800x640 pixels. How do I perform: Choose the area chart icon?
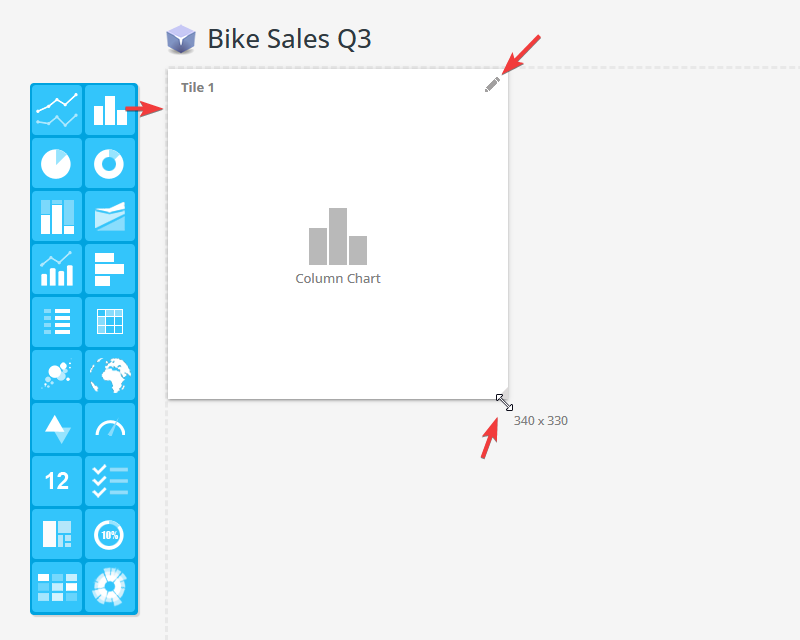110,216
